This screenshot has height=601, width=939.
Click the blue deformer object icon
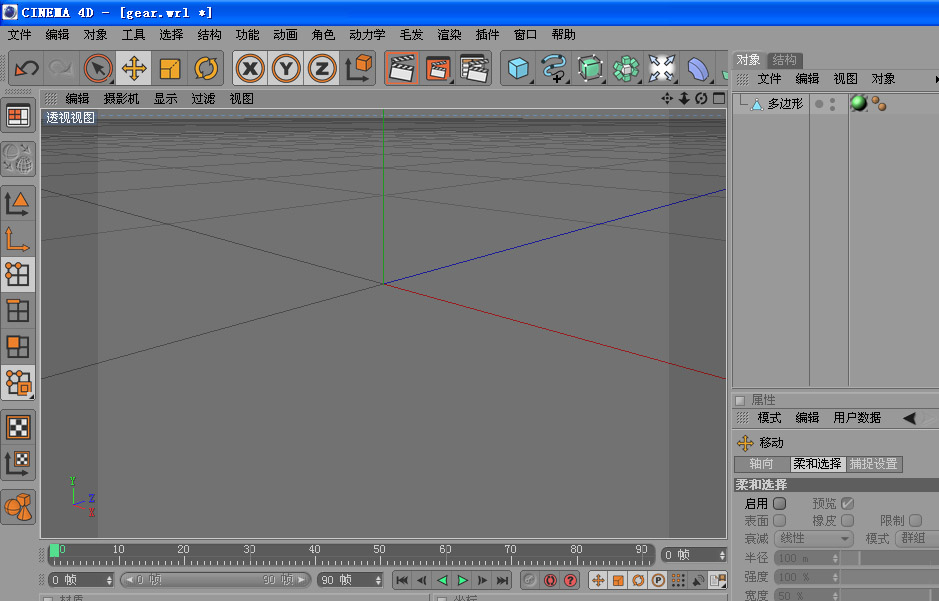698,68
